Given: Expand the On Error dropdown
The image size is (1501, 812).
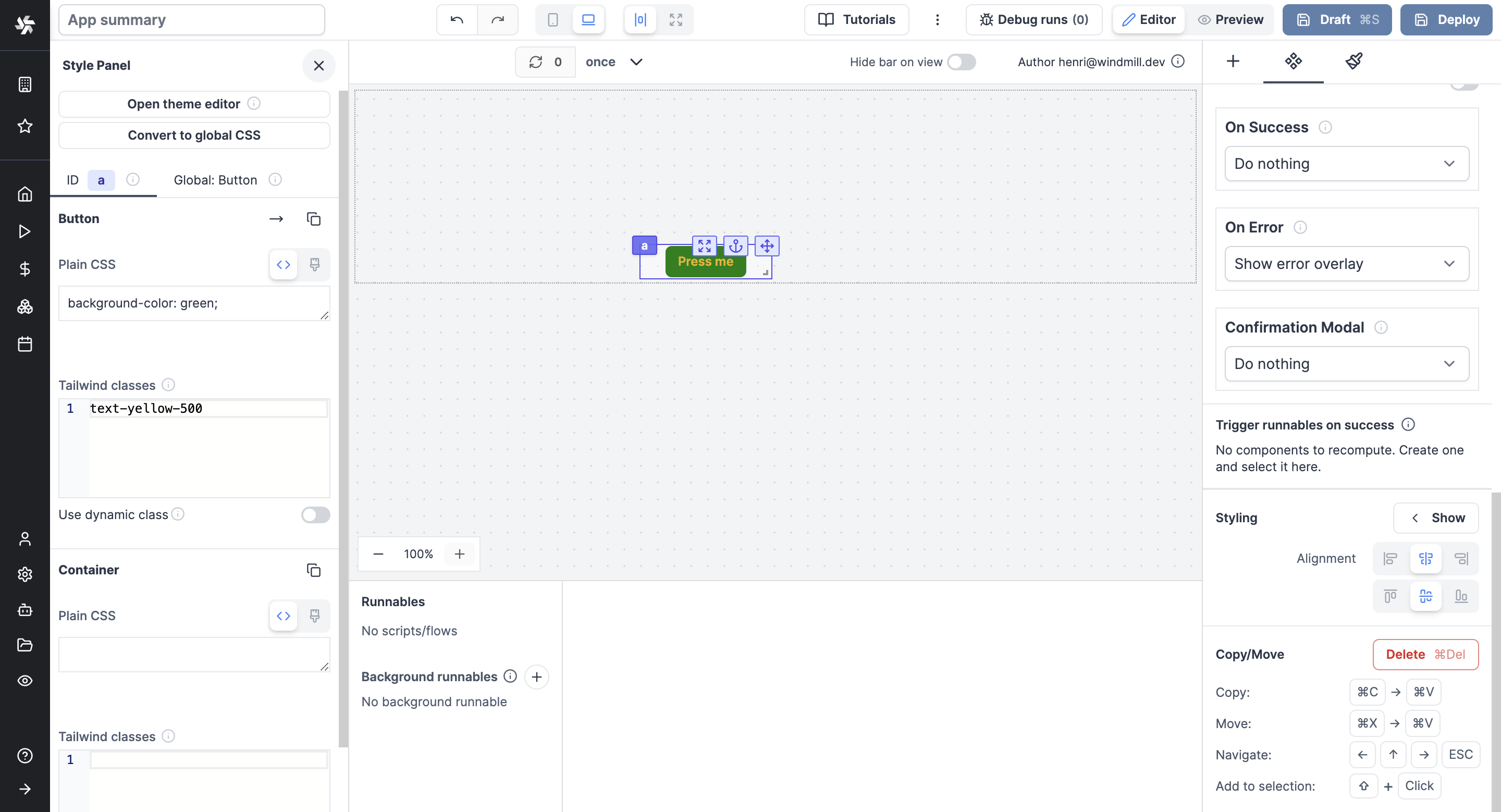Looking at the screenshot, I should (x=1346, y=264).
